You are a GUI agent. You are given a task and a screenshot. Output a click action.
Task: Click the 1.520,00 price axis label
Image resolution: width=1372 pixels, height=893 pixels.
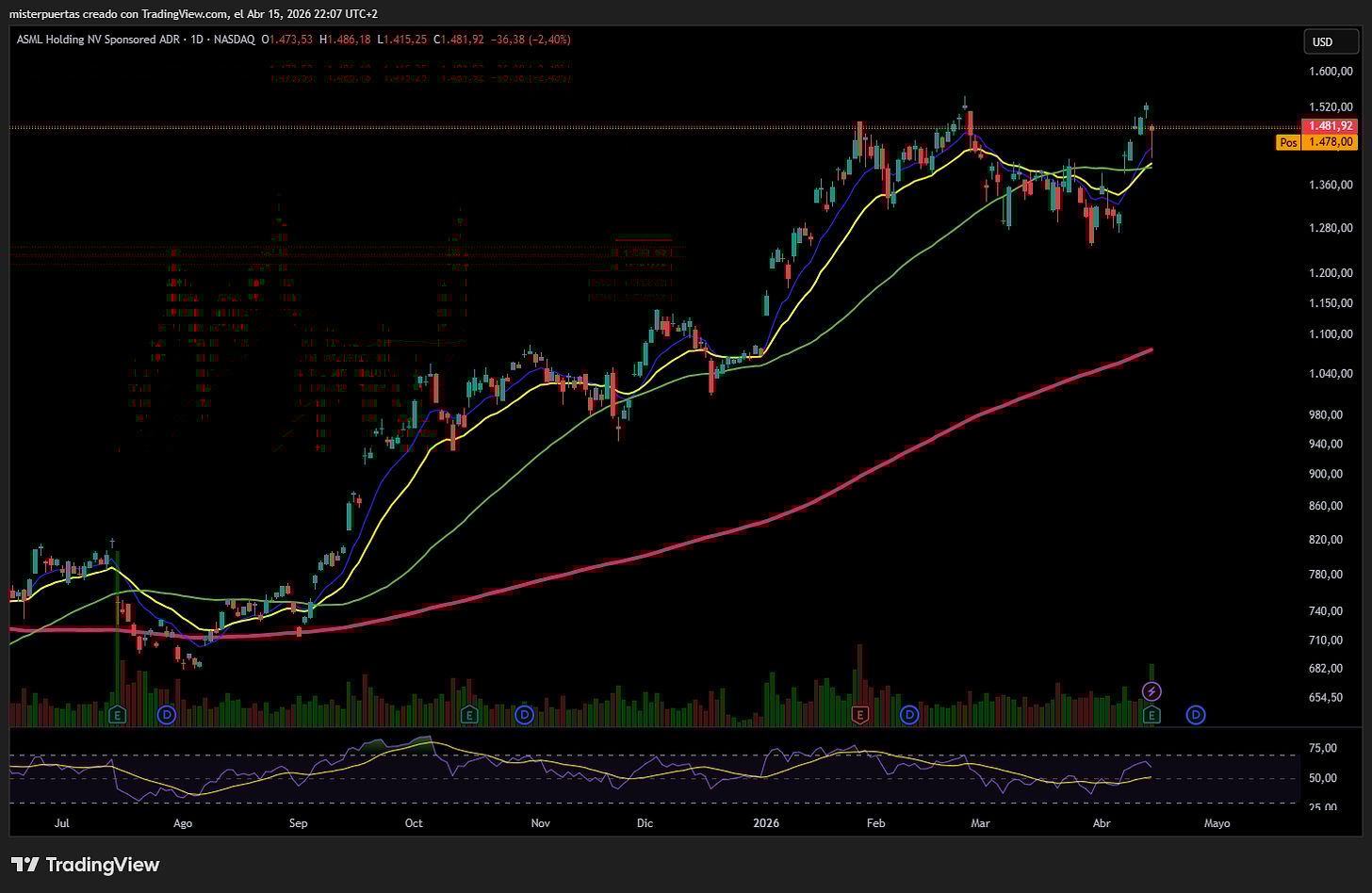1331,107
